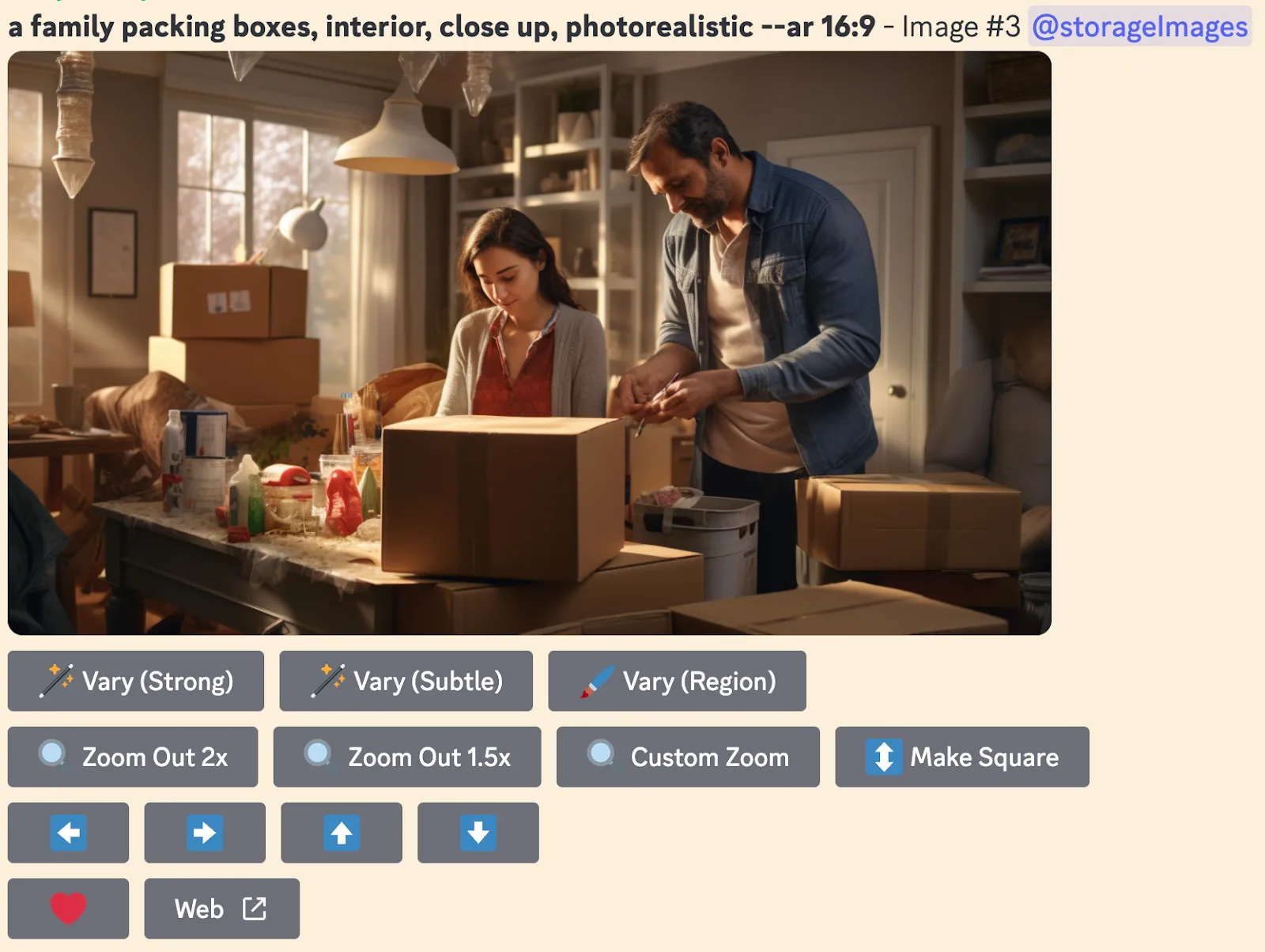Favorite the image with the red heart

(x=68, y=909)
